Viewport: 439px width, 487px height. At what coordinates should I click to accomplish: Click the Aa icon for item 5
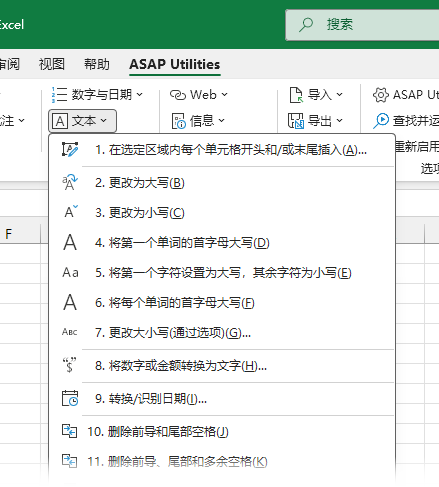[x=70, y=273]
